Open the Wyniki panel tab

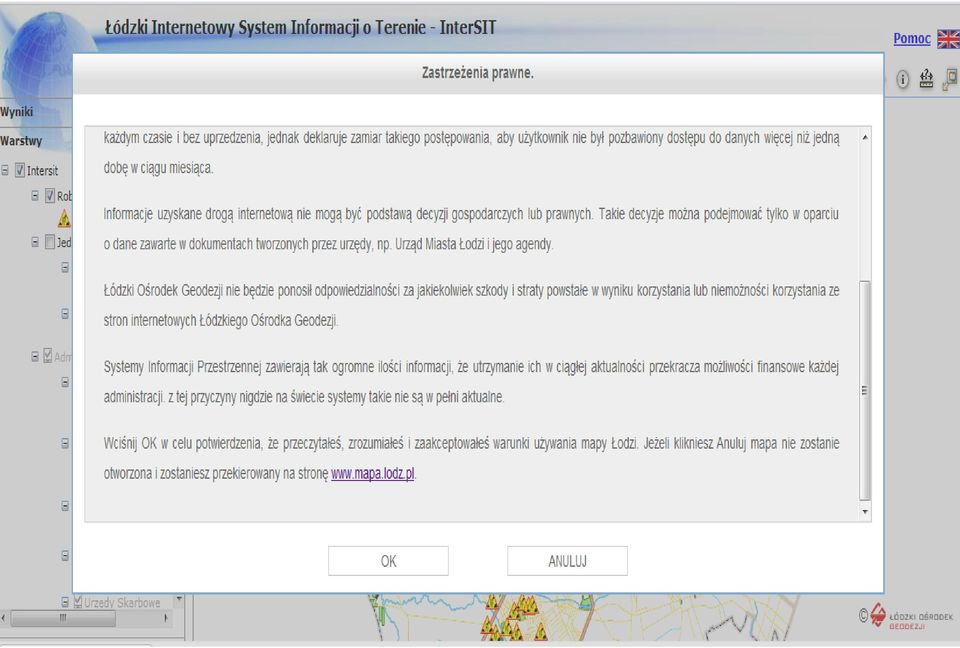click(17, 112)
